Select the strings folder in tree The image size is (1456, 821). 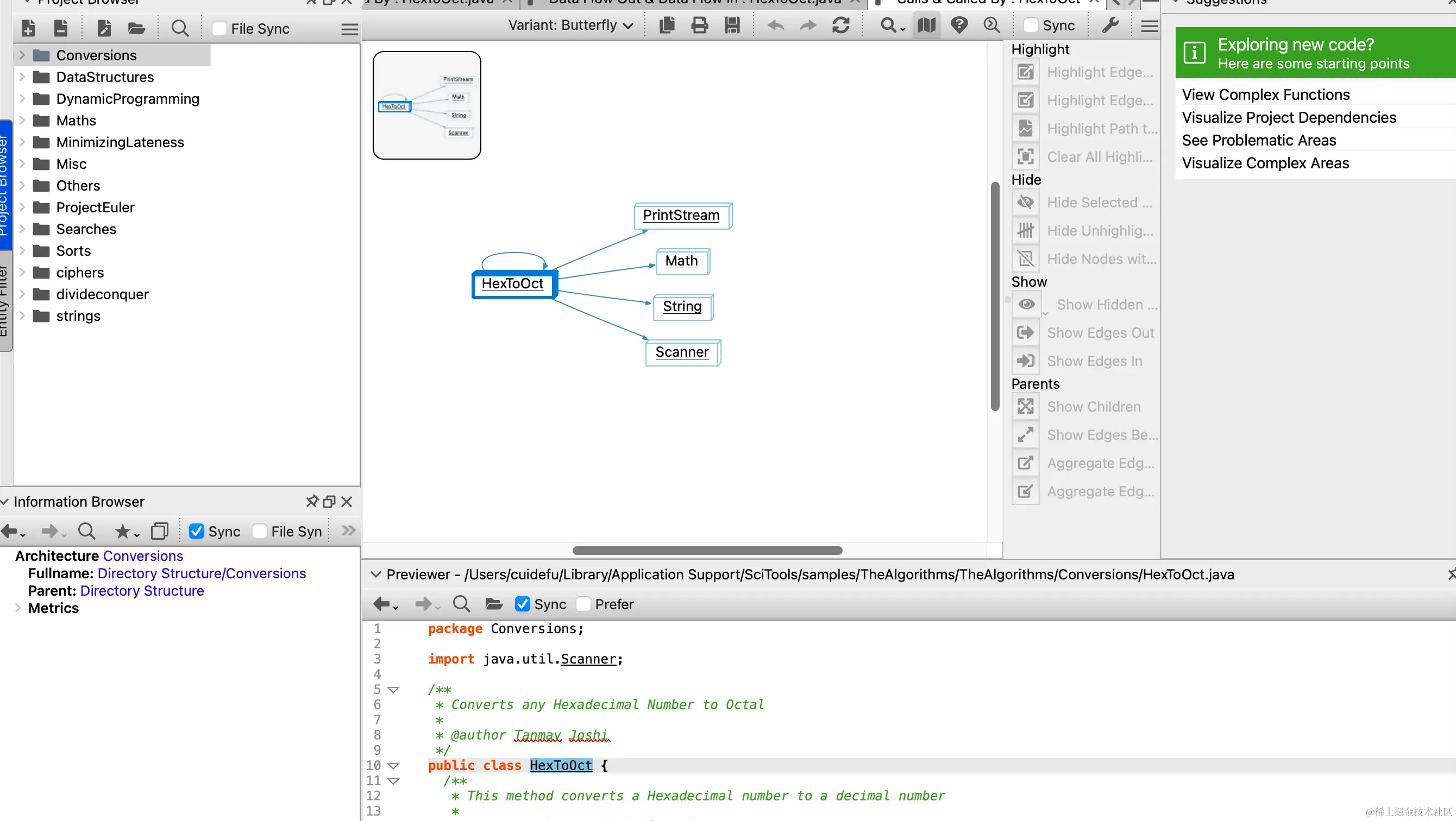(x=78, y=316)
